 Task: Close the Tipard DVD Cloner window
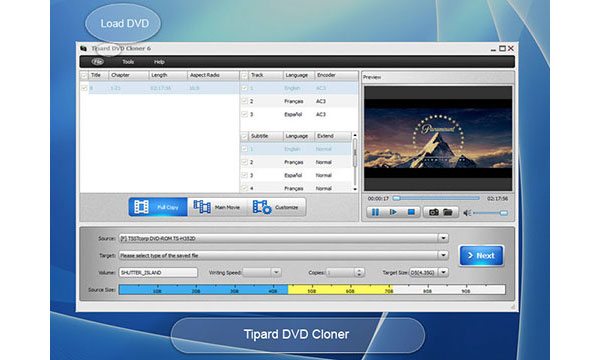510,49
